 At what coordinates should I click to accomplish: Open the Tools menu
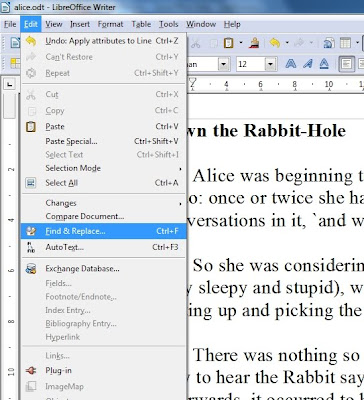(x=168, y=24)
